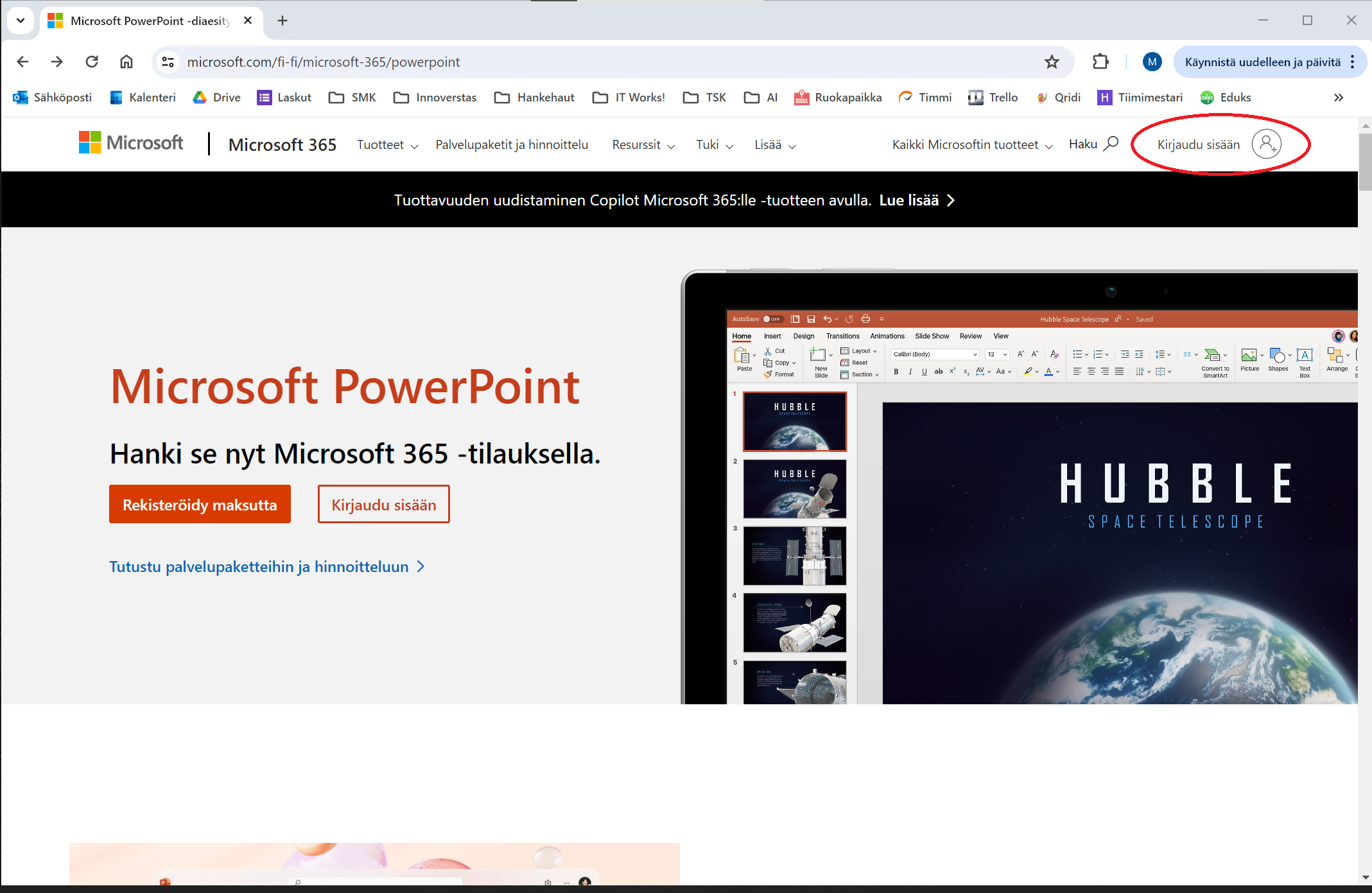Open the Chrome profile avatar M
1372x893 pixels.
1152,62
